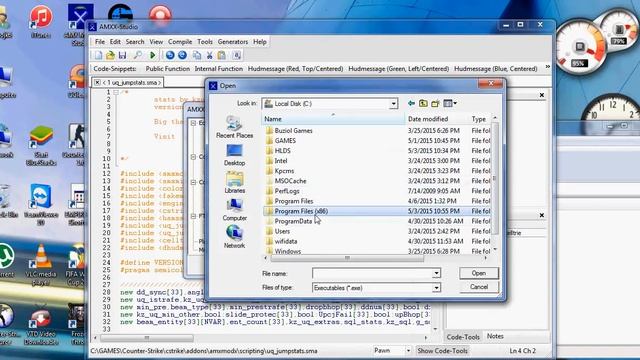Click the blue Undo arrow icon
Viewport: 640px width, 360px height.
[x=170, y=55]
